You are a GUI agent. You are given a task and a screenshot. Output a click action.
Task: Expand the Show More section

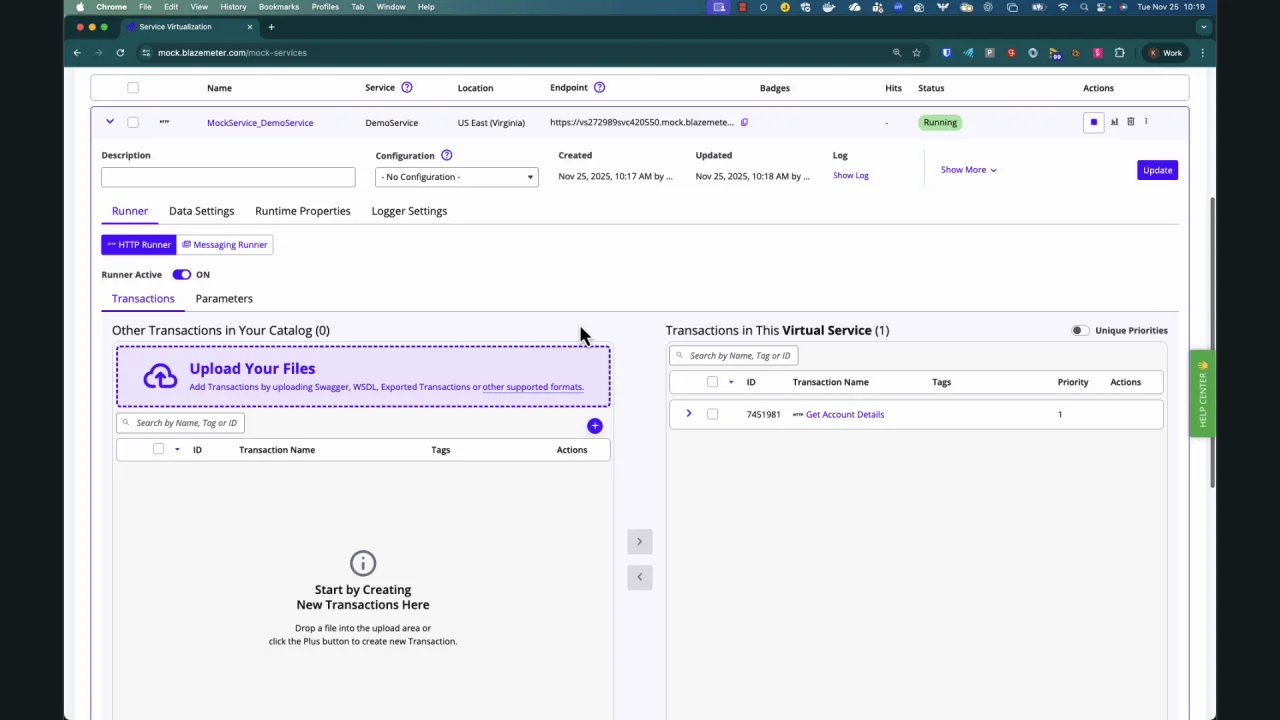tap(967, 170)
